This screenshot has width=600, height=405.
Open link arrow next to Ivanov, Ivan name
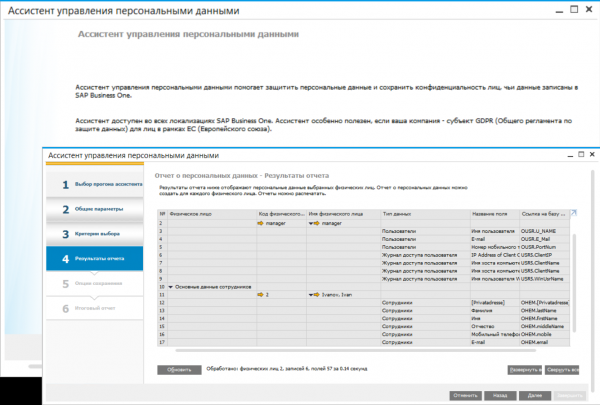[315, 295]
